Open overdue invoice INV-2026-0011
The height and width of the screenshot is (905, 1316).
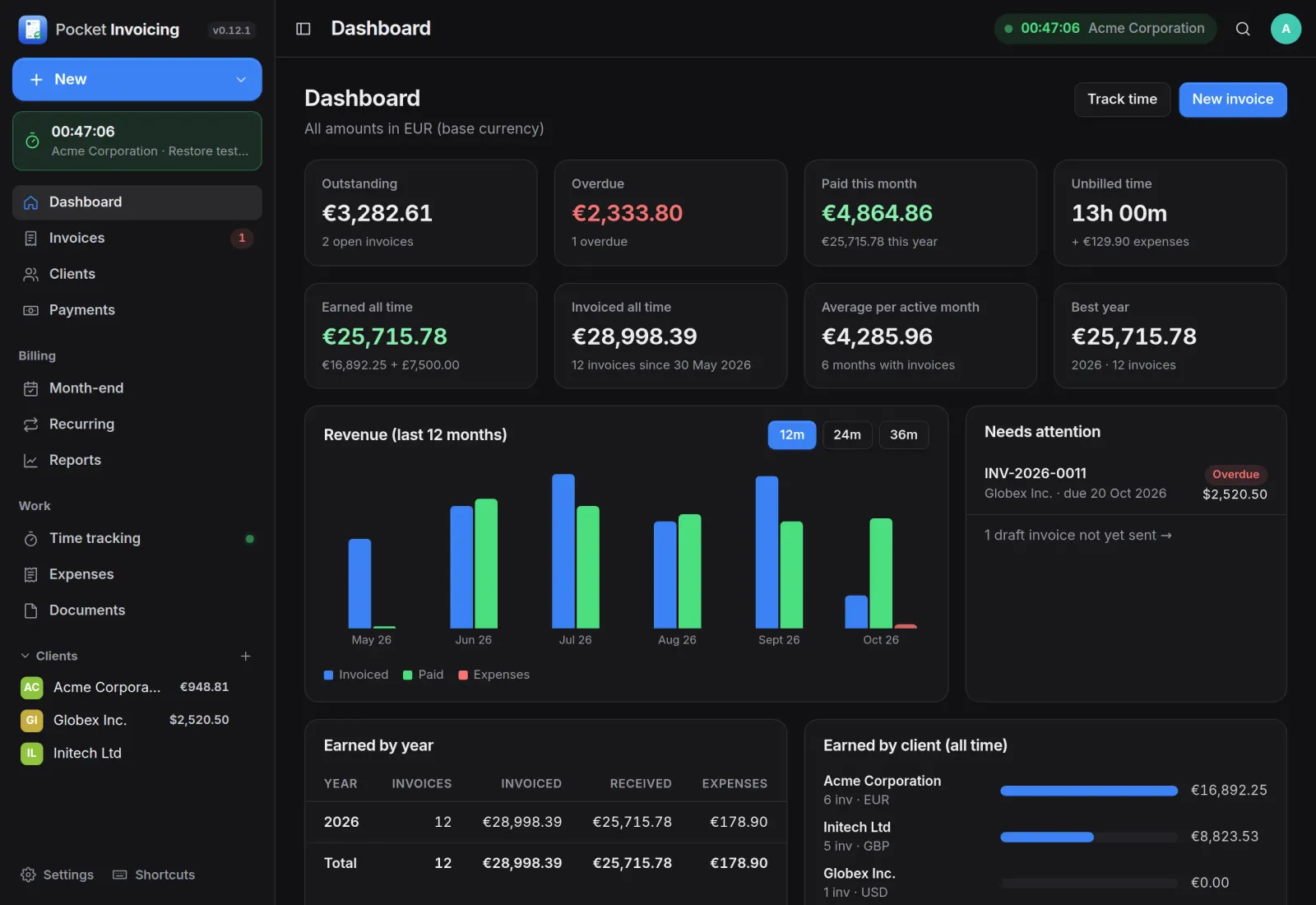[1125, 484]
